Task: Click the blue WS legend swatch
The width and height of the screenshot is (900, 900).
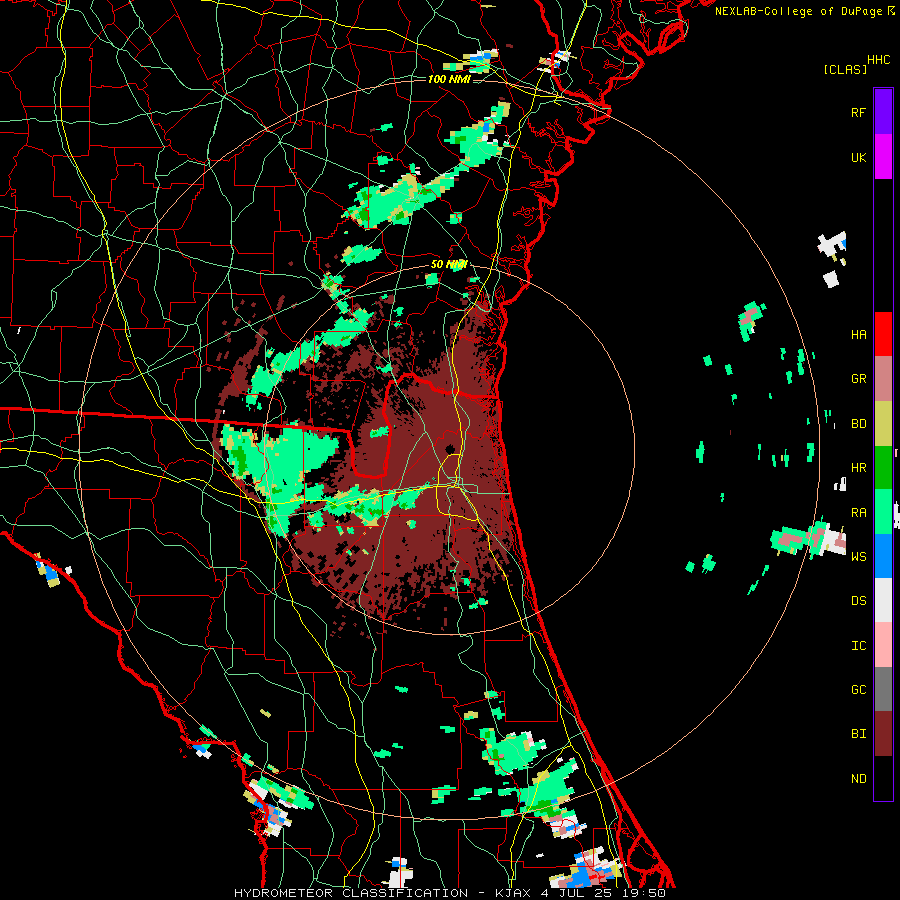Action: (x=883, y=556)
